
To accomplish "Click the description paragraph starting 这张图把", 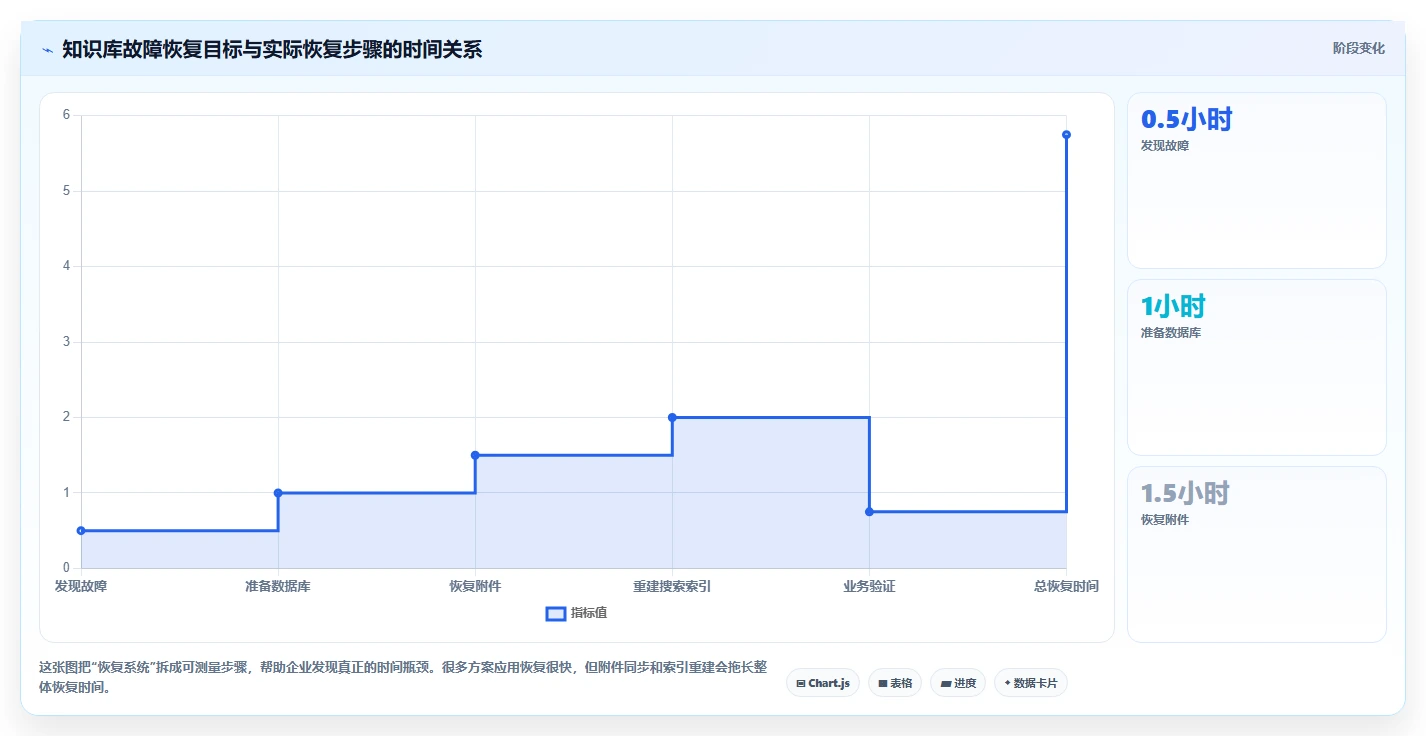I will coord(403,677).
